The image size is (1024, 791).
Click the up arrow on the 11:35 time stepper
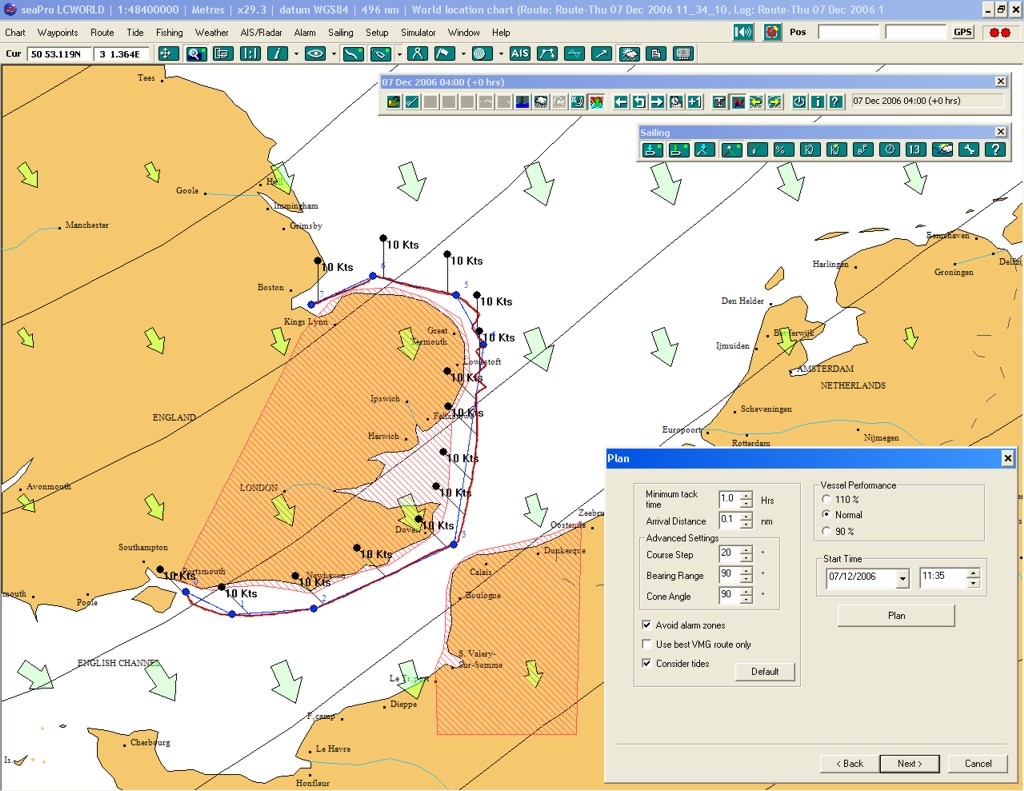pyautogui.click(x=973, y=572)
